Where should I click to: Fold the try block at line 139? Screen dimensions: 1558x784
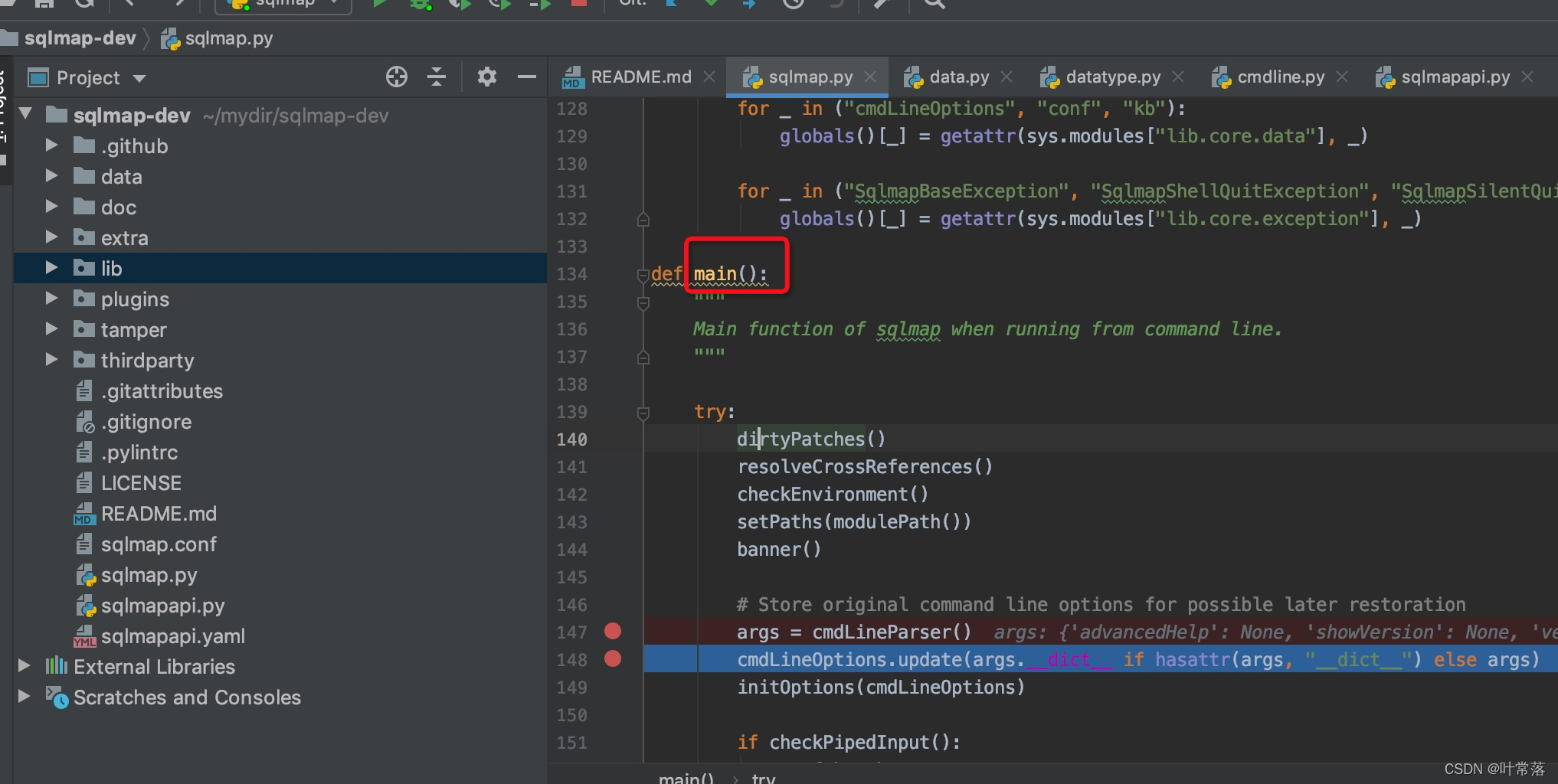(643, 413)
